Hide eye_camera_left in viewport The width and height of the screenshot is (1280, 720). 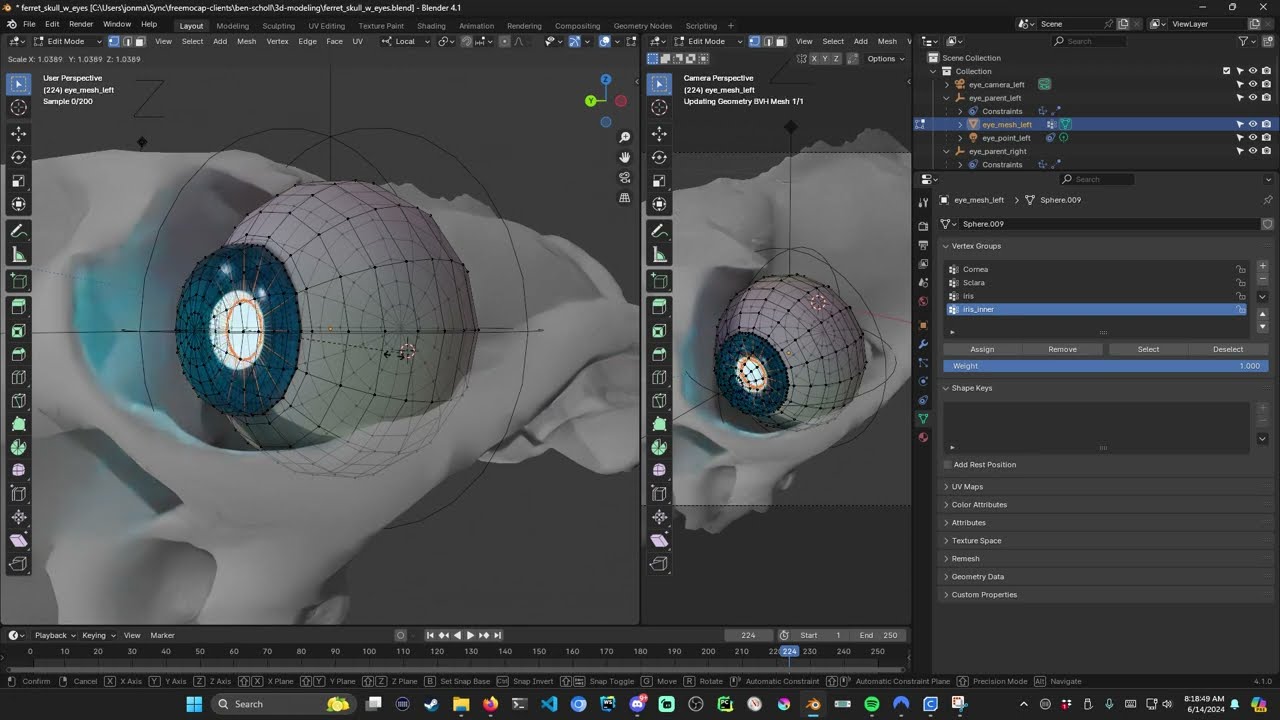coord(1252,85)
